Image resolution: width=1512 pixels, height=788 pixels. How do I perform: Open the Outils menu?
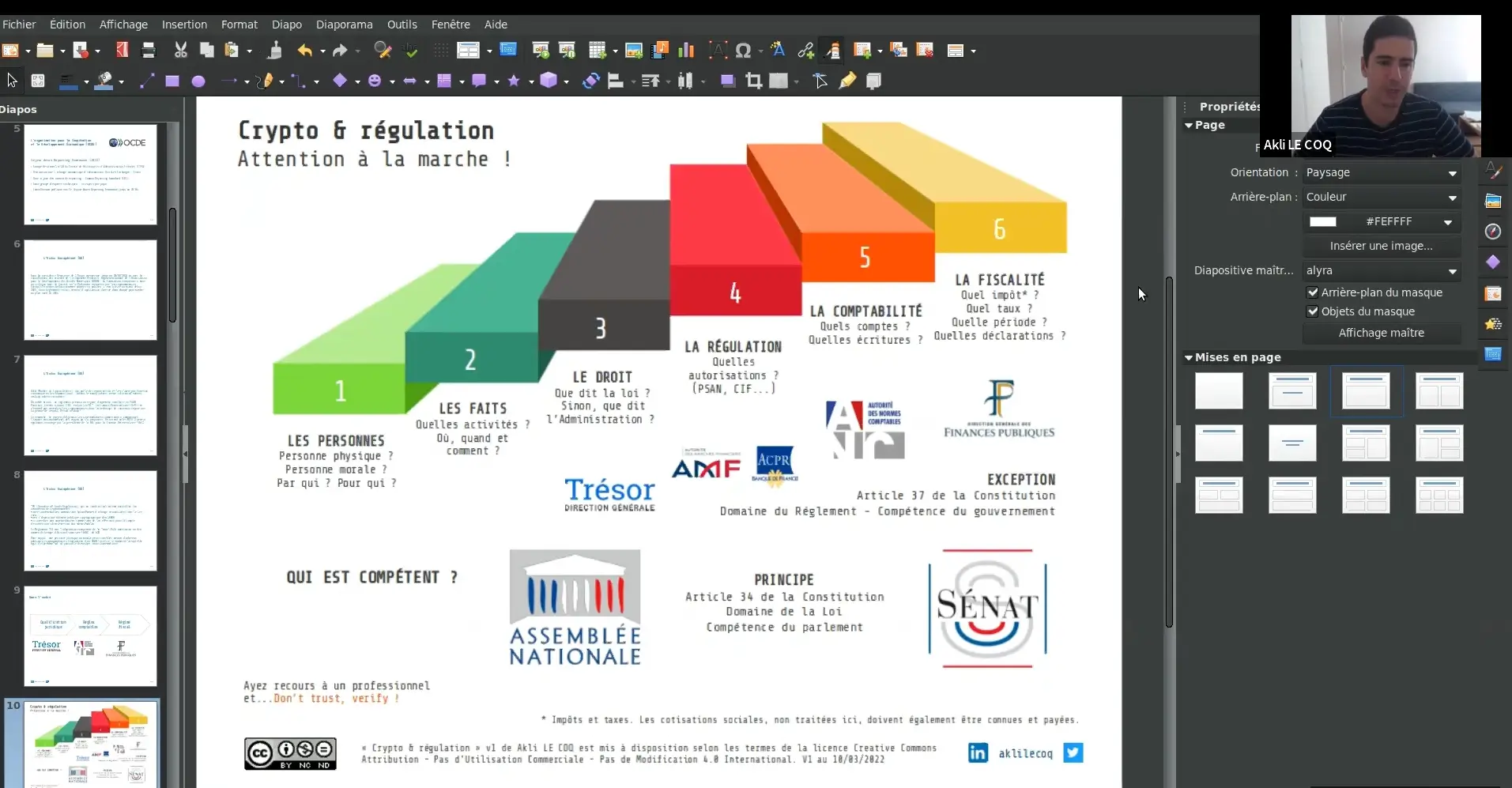pos(402,25)
